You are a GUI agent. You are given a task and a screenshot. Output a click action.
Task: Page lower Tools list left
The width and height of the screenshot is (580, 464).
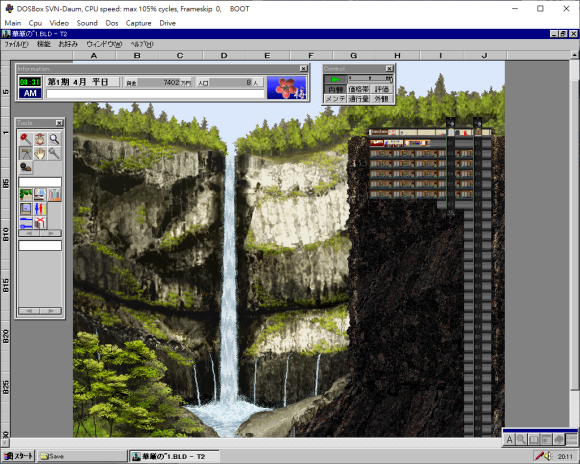point(29,311)
